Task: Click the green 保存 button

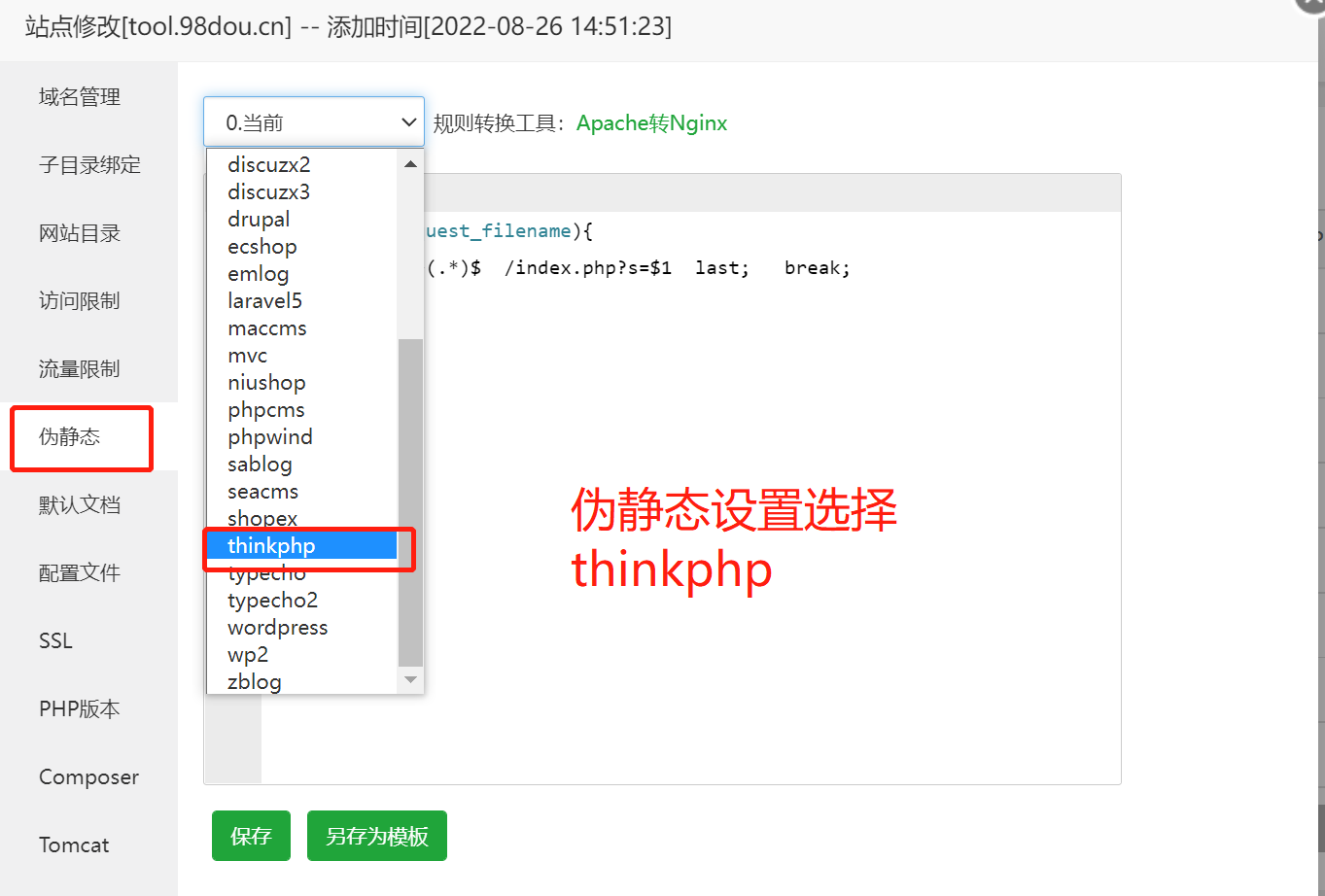Action: 251,836
